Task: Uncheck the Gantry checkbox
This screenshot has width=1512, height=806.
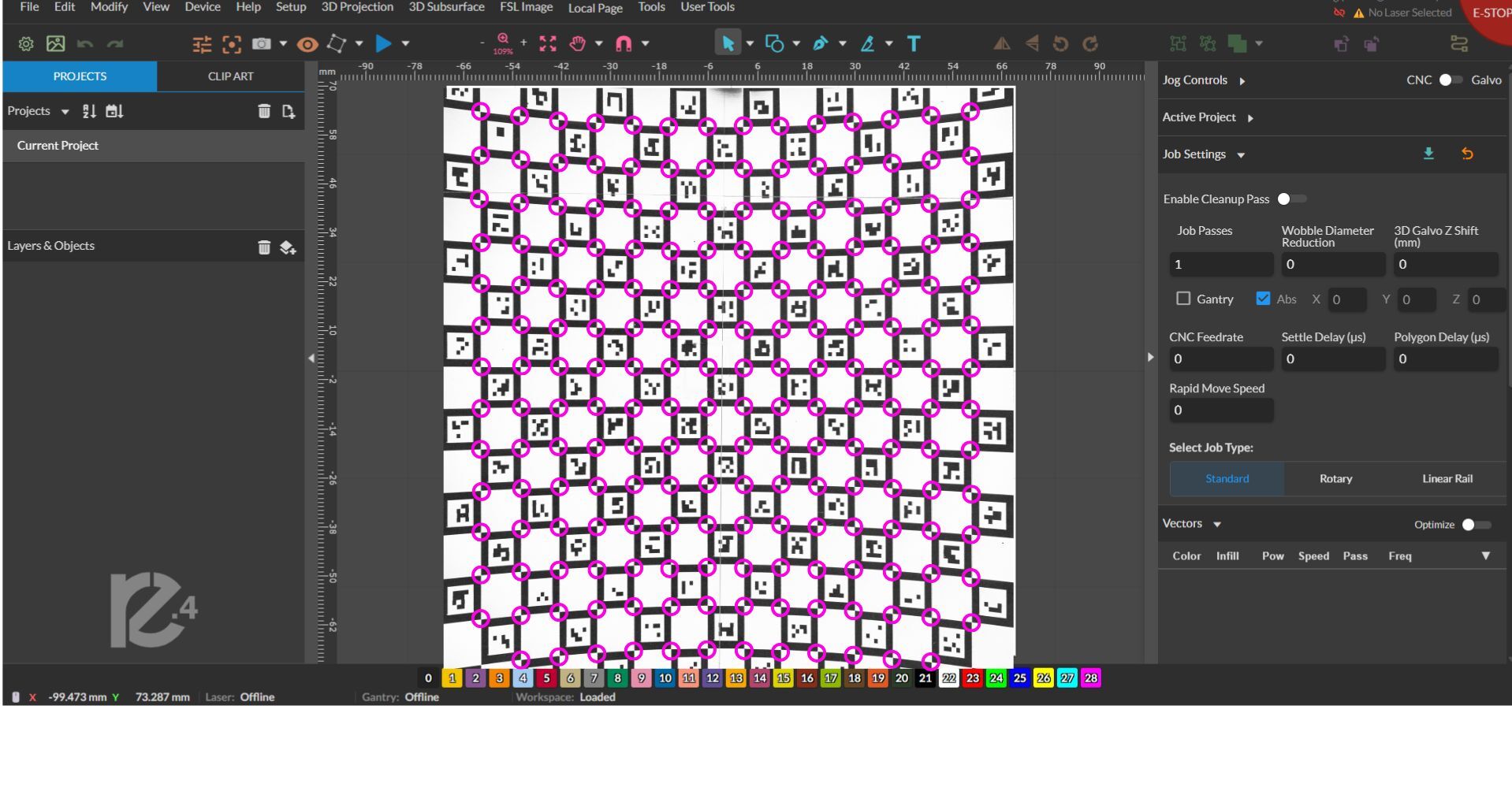Action: (x=1183, y=299)
